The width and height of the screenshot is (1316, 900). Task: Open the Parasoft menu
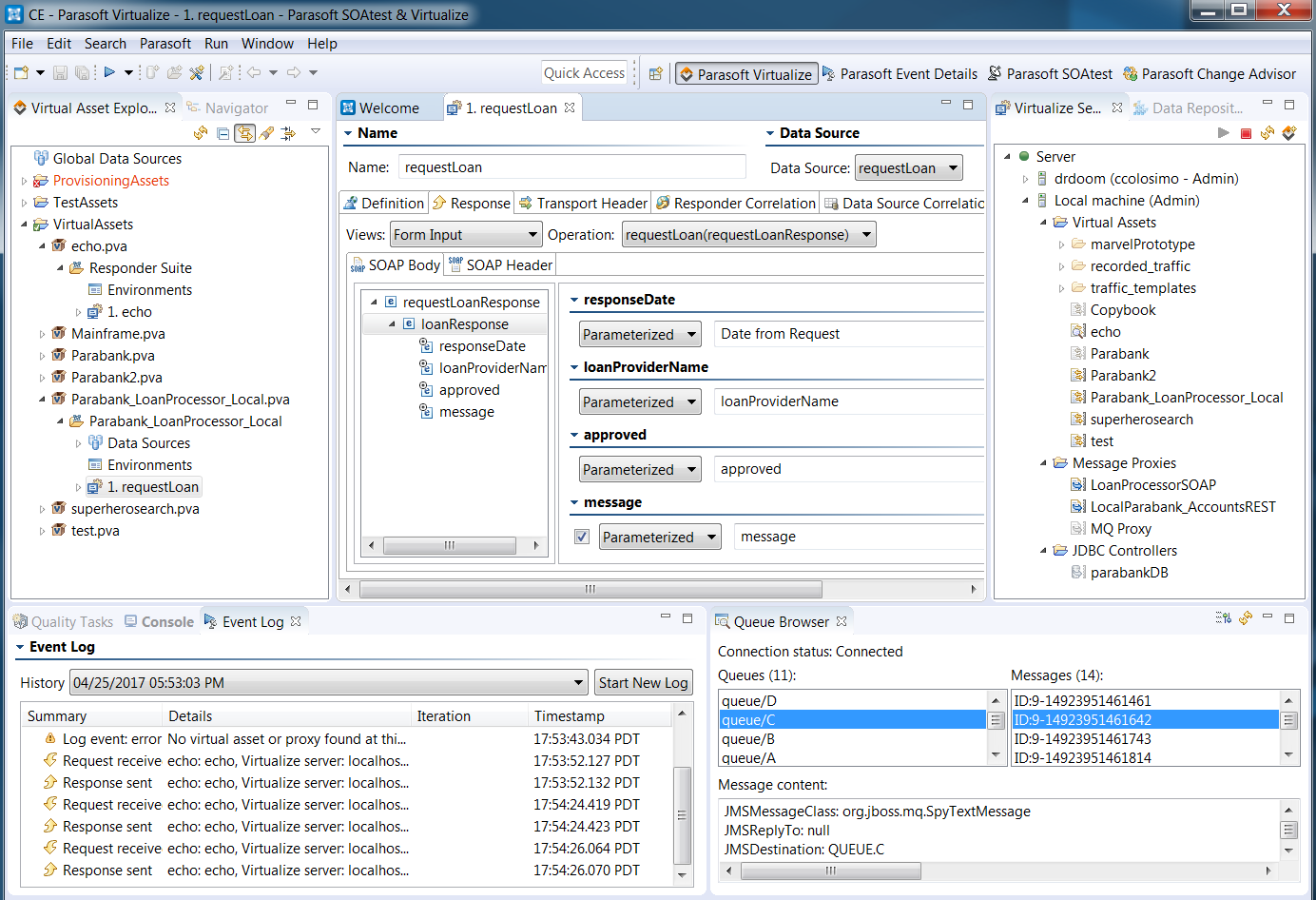(x=165, y=44)
